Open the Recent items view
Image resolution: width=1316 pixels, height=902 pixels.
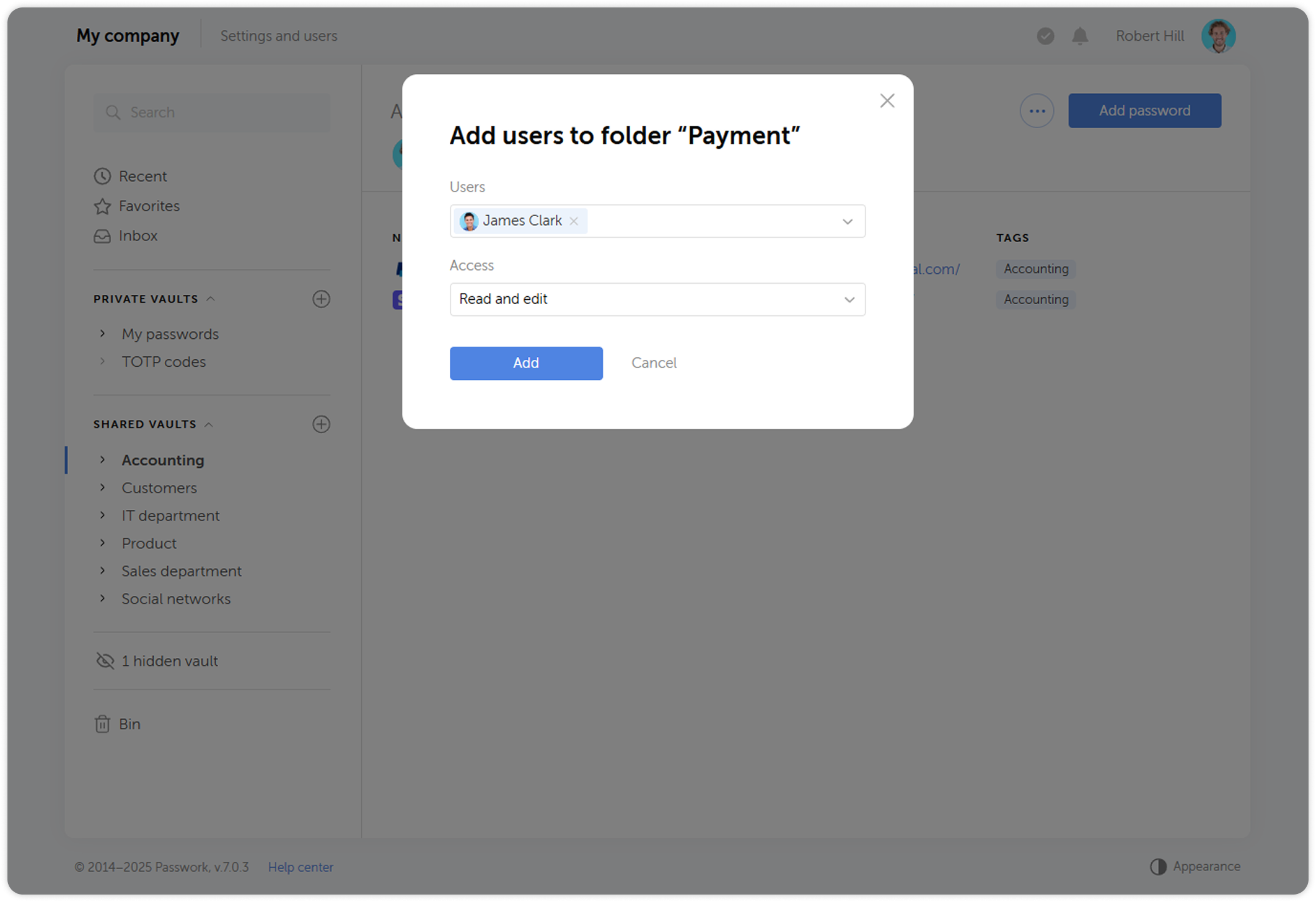tap(143, 176)
